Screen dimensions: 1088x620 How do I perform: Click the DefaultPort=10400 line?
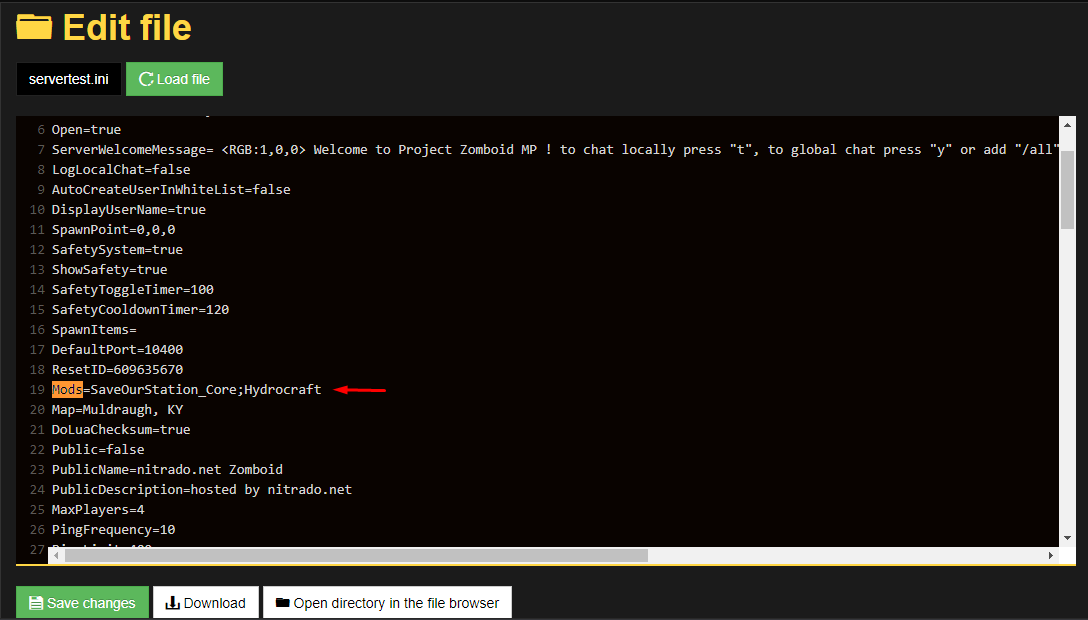117,350
